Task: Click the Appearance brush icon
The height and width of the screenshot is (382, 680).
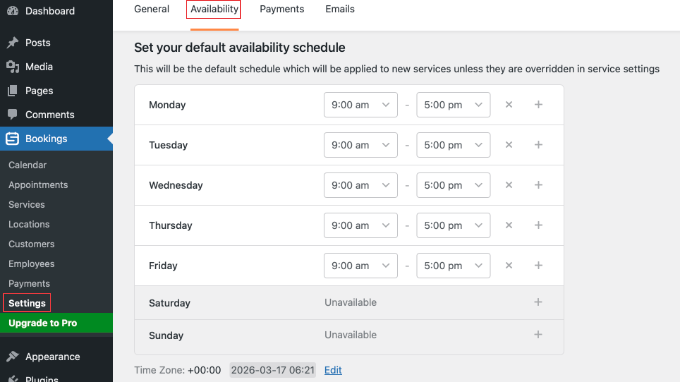Action: tap(13, 356)
